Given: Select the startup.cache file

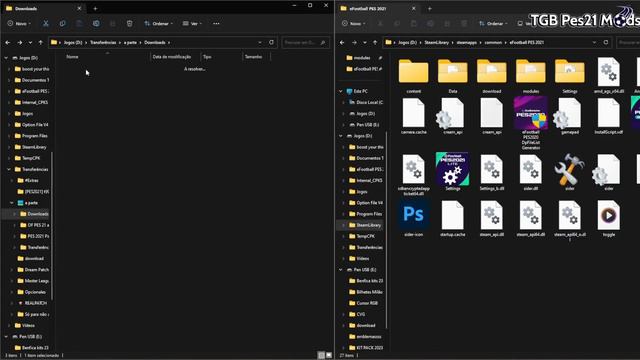Looking at the screenshot, I should pos(452,218).
